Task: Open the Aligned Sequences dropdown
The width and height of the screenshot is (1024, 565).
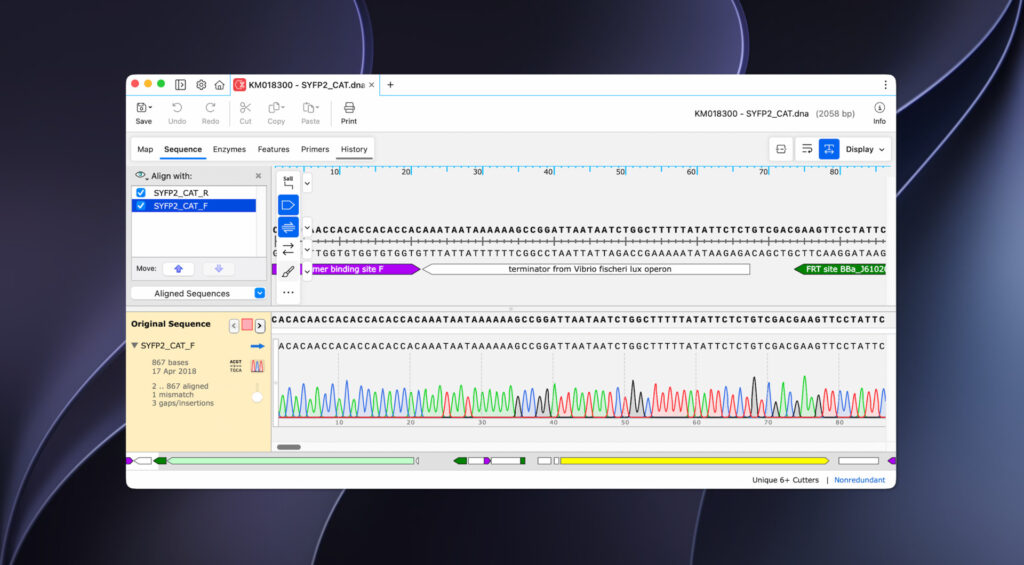Action: tap(198, 293)
